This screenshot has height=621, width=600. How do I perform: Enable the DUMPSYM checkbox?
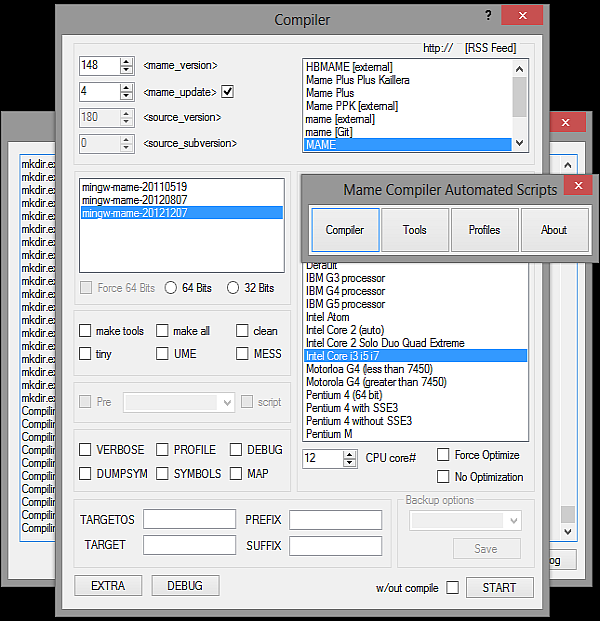(x=85, y=473)
